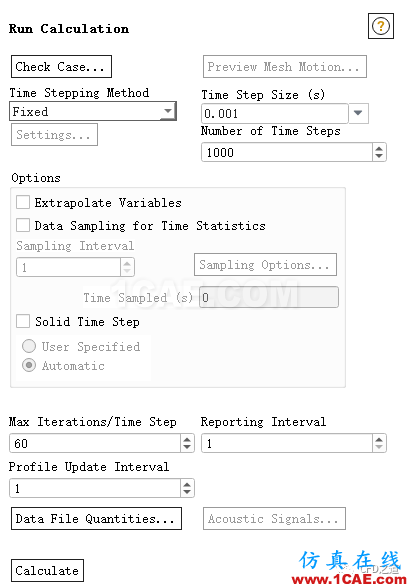
Task: Increase Number of Time Steps spinner up arrow
Action: pos(379,148)
